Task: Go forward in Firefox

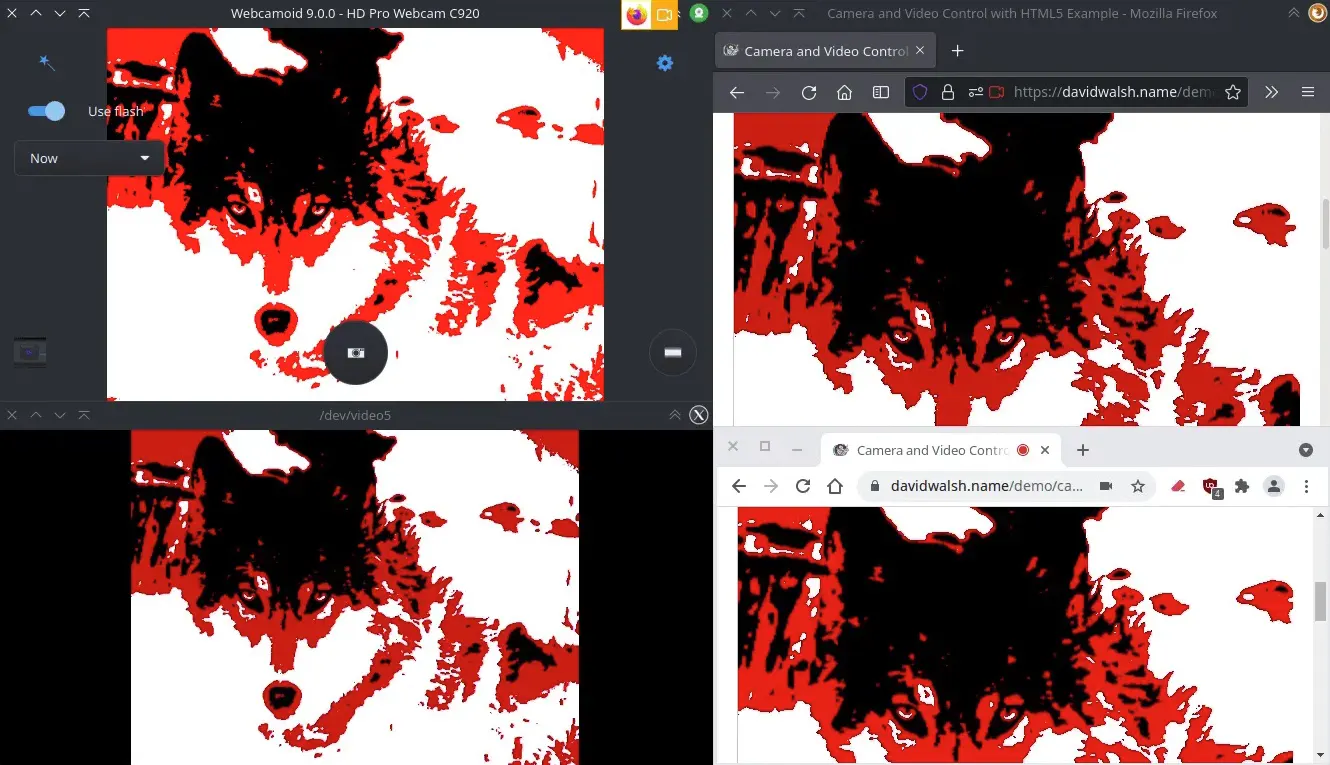Action: tap(773, 92)
